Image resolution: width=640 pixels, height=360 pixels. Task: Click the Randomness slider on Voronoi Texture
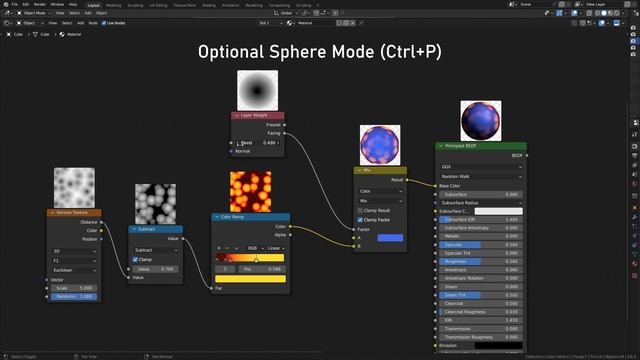74,297
